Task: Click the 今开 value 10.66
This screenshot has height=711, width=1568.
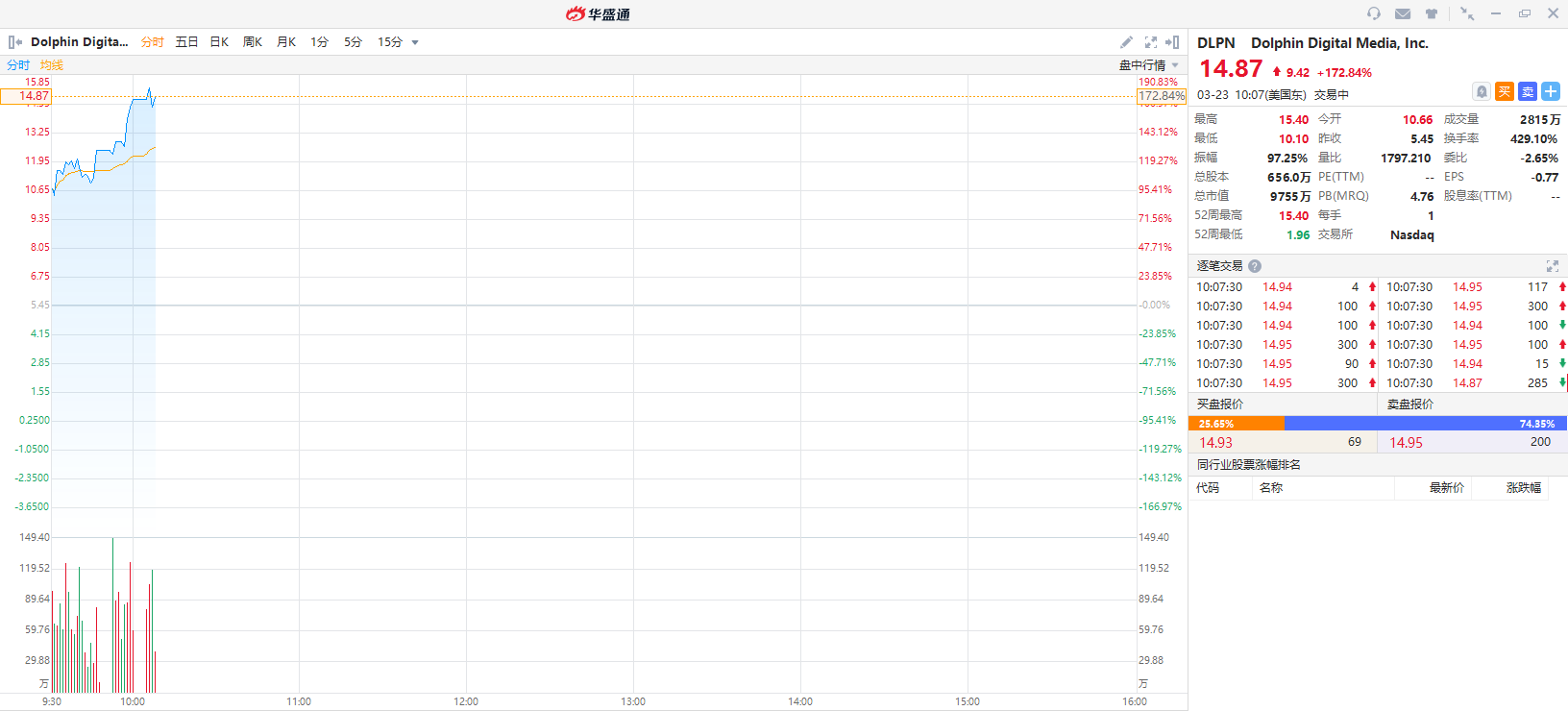Action: point(1417,120)
